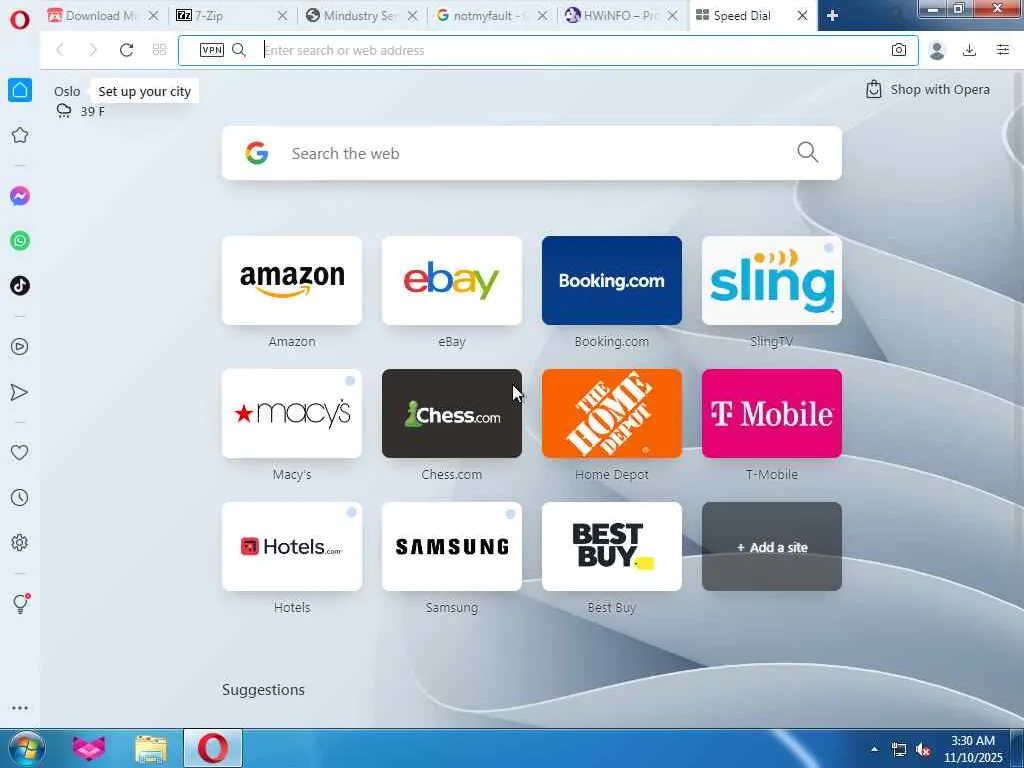Open the Chess.com speed dial tile
This screenshot has height=768, width=1024.
coord(452,413)
